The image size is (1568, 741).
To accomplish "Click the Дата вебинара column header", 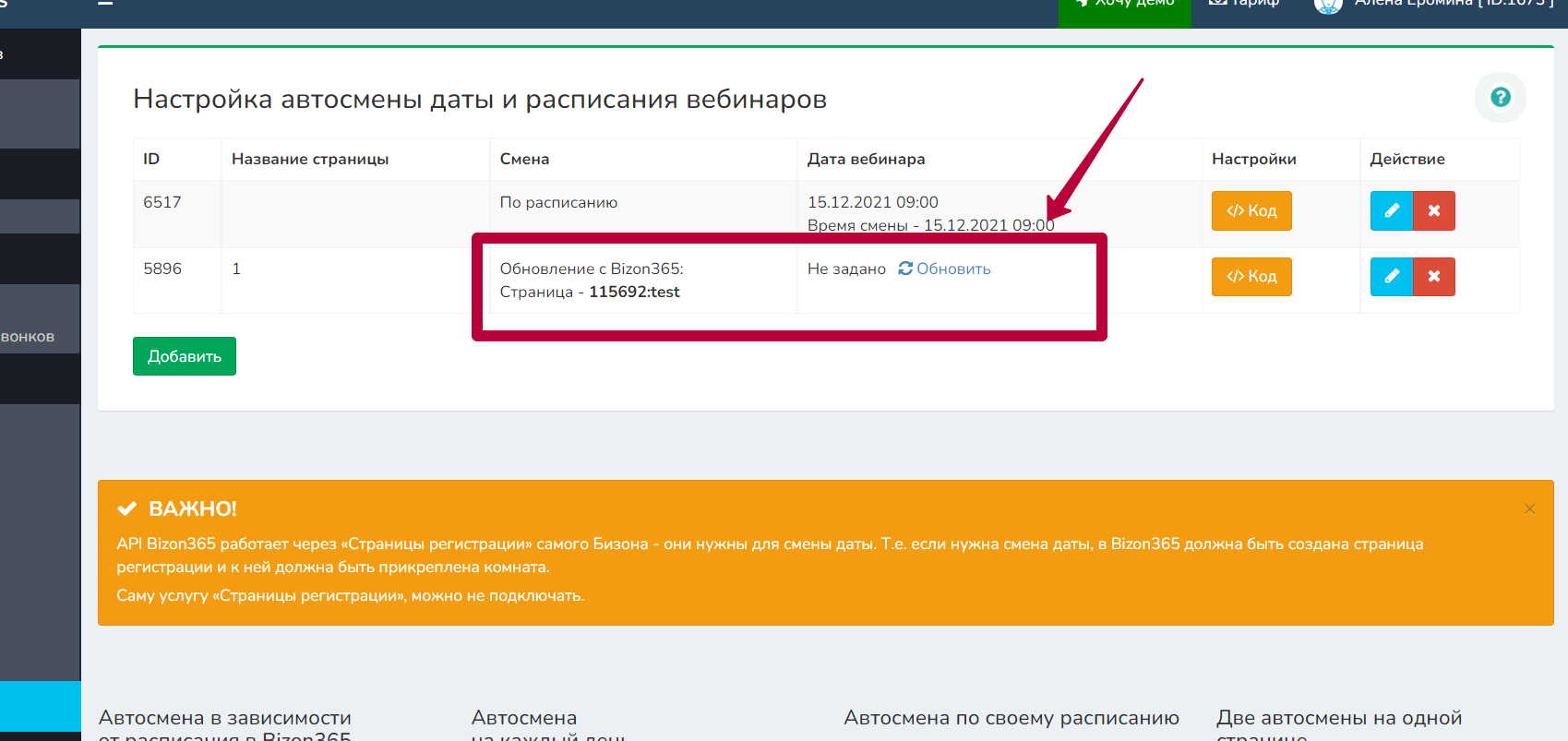I will click(866, 159).
